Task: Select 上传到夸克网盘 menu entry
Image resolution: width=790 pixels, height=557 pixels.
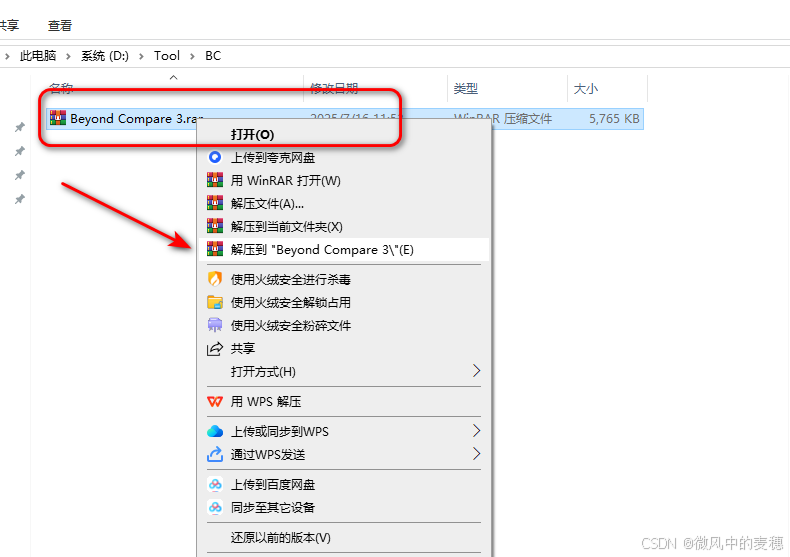Action: pos(344,158)
